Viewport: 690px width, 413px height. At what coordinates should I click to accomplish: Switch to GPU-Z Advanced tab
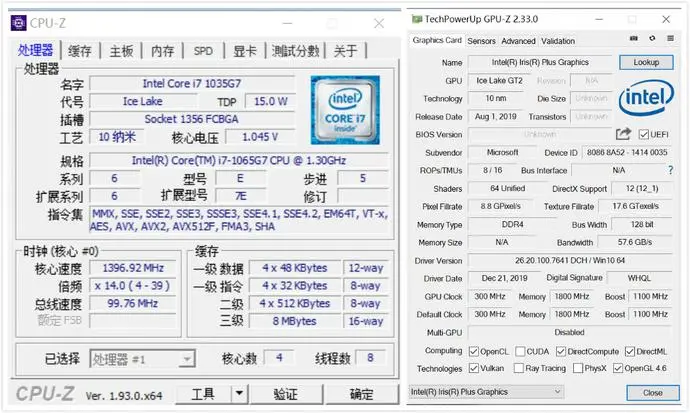518,41
